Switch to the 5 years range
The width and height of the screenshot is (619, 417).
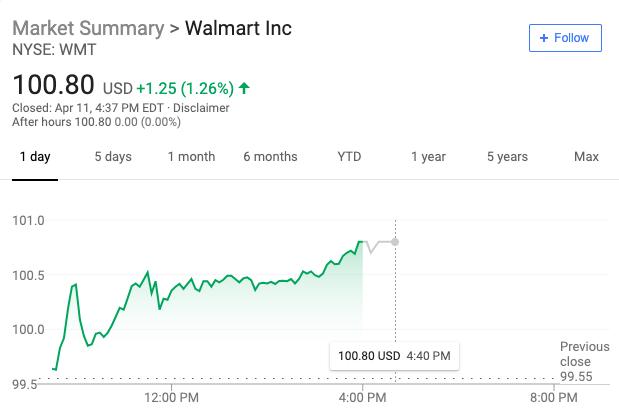pyautogui.click(x=507, y=157)
